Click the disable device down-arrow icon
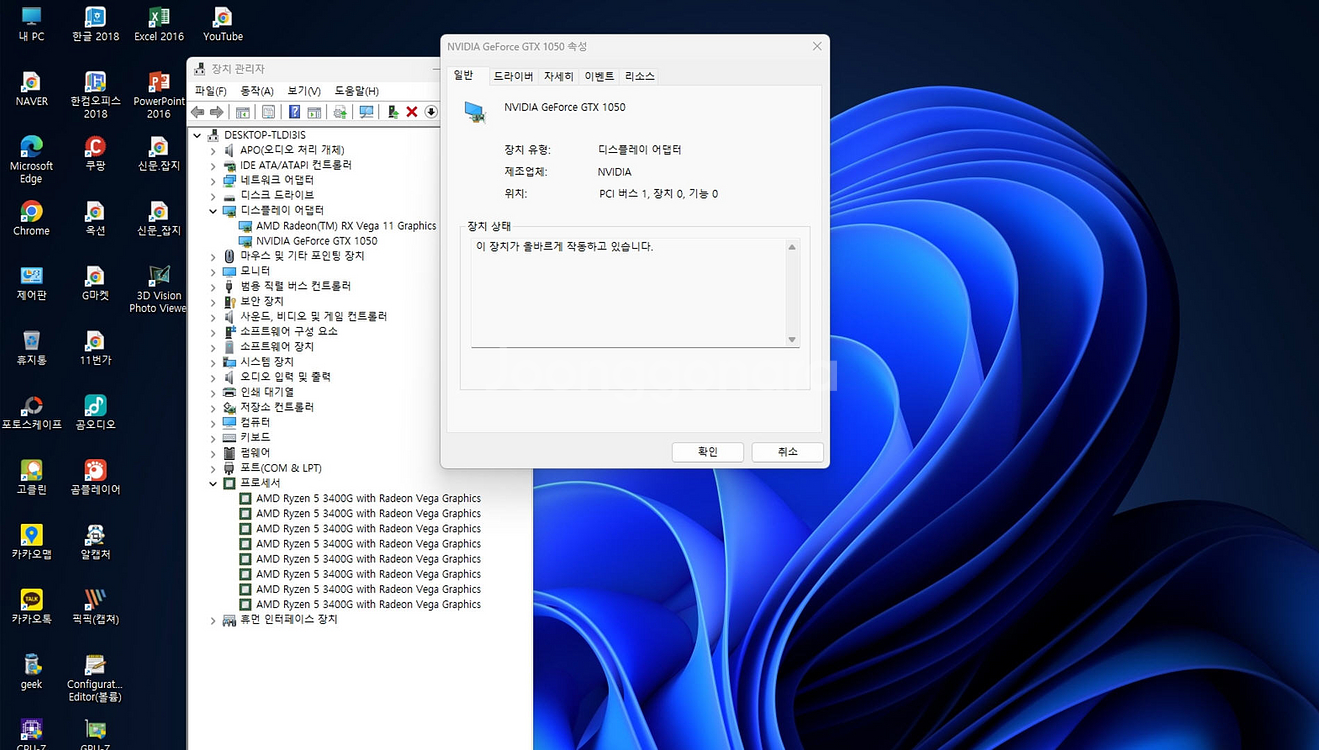 tap(431, 112)
